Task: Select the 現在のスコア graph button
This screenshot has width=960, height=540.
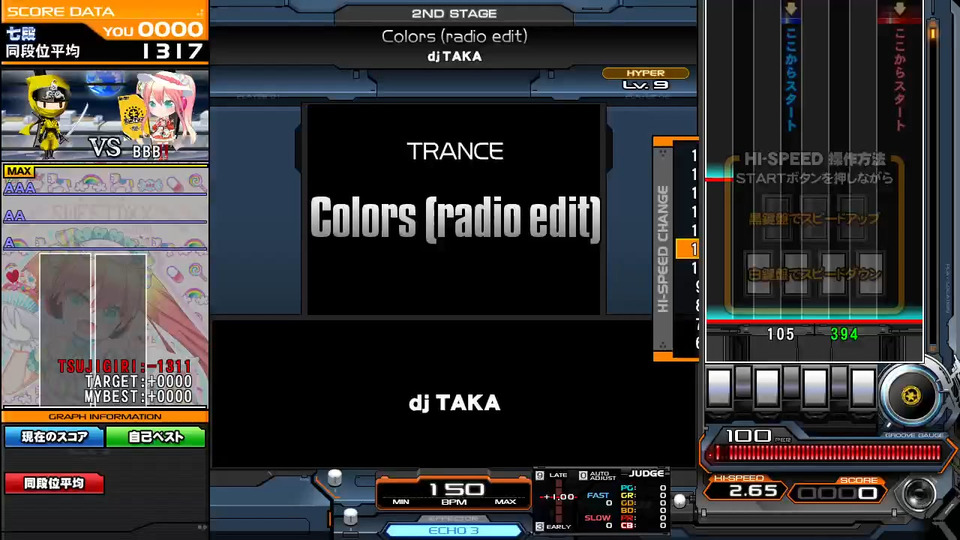Action: tap(54, 437)
